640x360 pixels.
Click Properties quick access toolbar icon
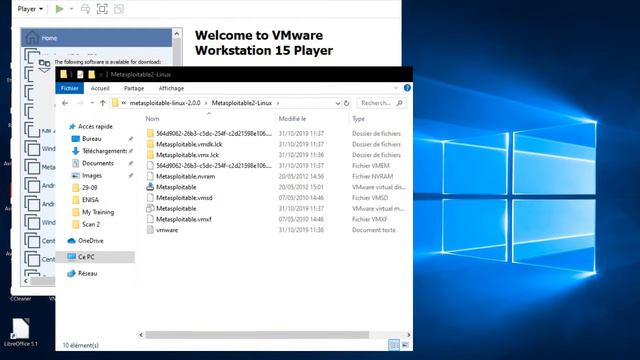[x=80, y=74]
